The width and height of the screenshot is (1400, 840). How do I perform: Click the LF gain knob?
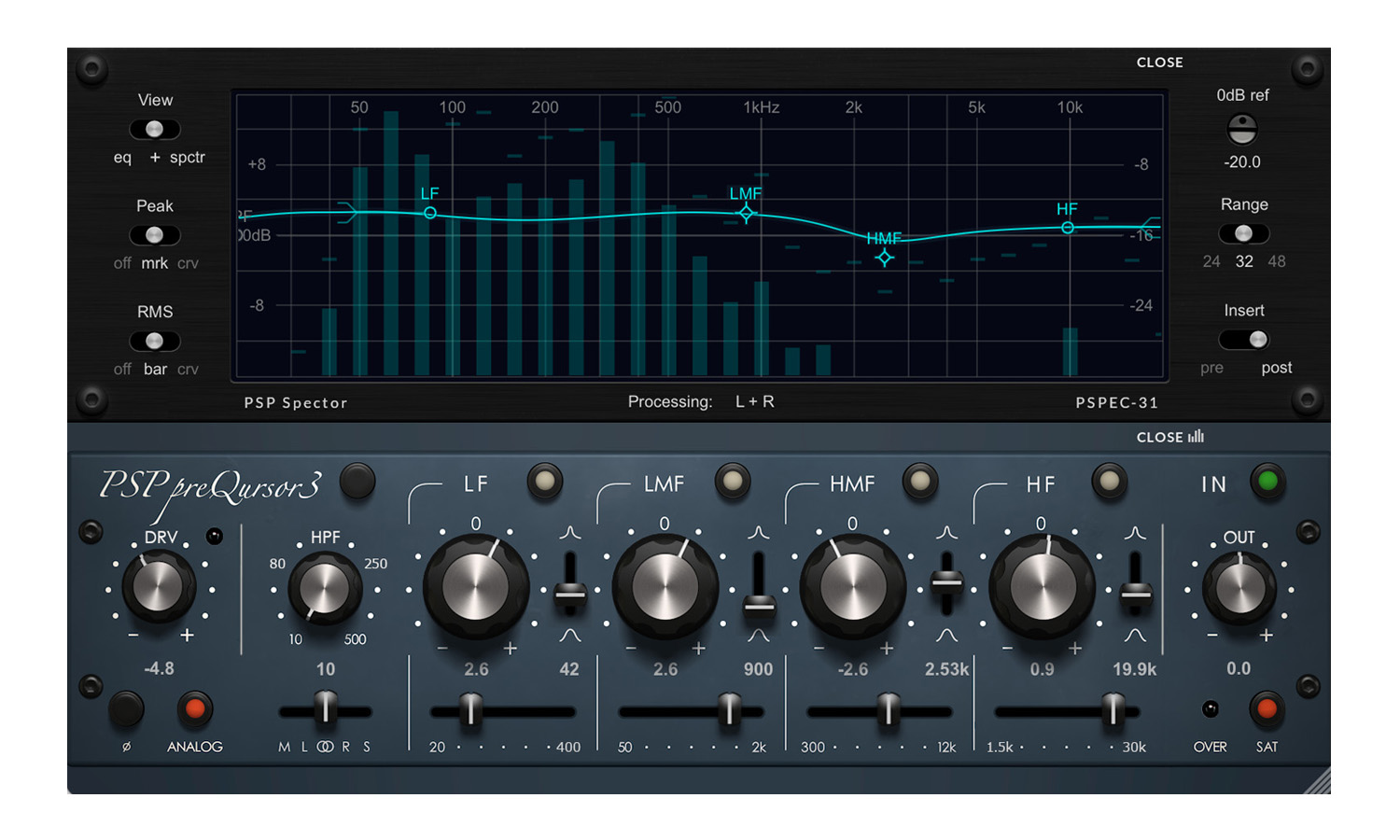(476, 588)
